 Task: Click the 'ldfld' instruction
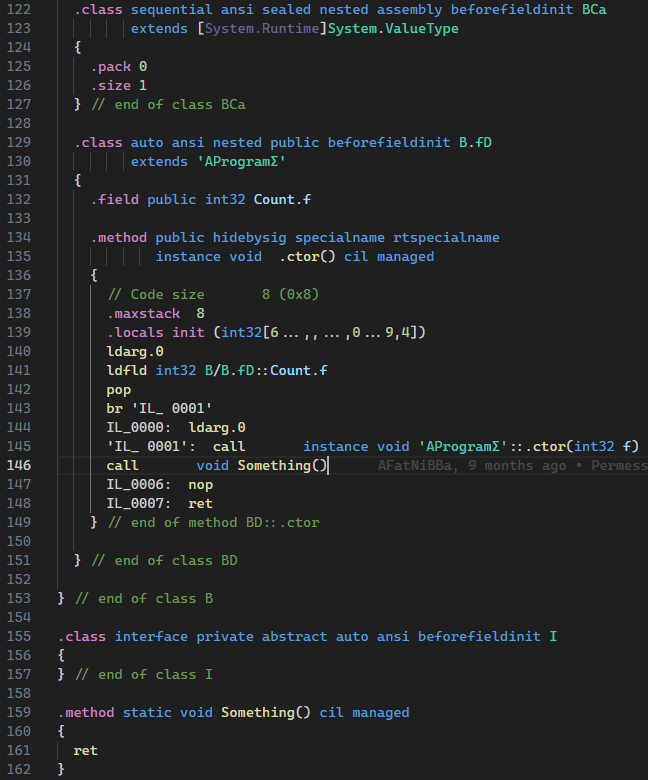click(126, 371)
